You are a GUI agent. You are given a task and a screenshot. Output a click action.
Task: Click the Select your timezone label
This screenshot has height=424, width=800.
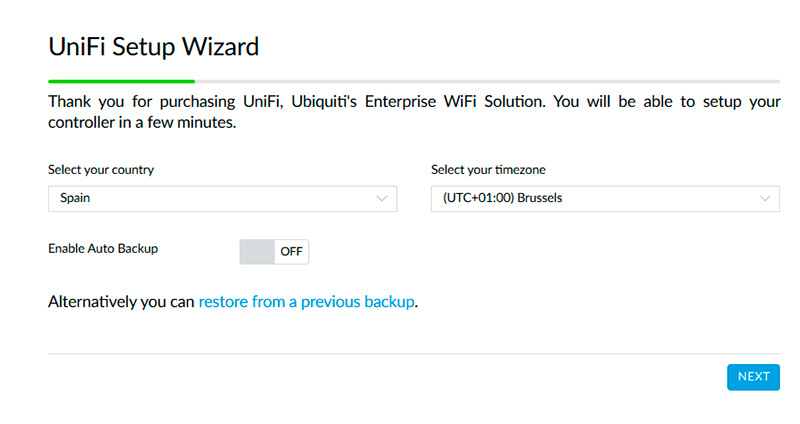point(488,170)
